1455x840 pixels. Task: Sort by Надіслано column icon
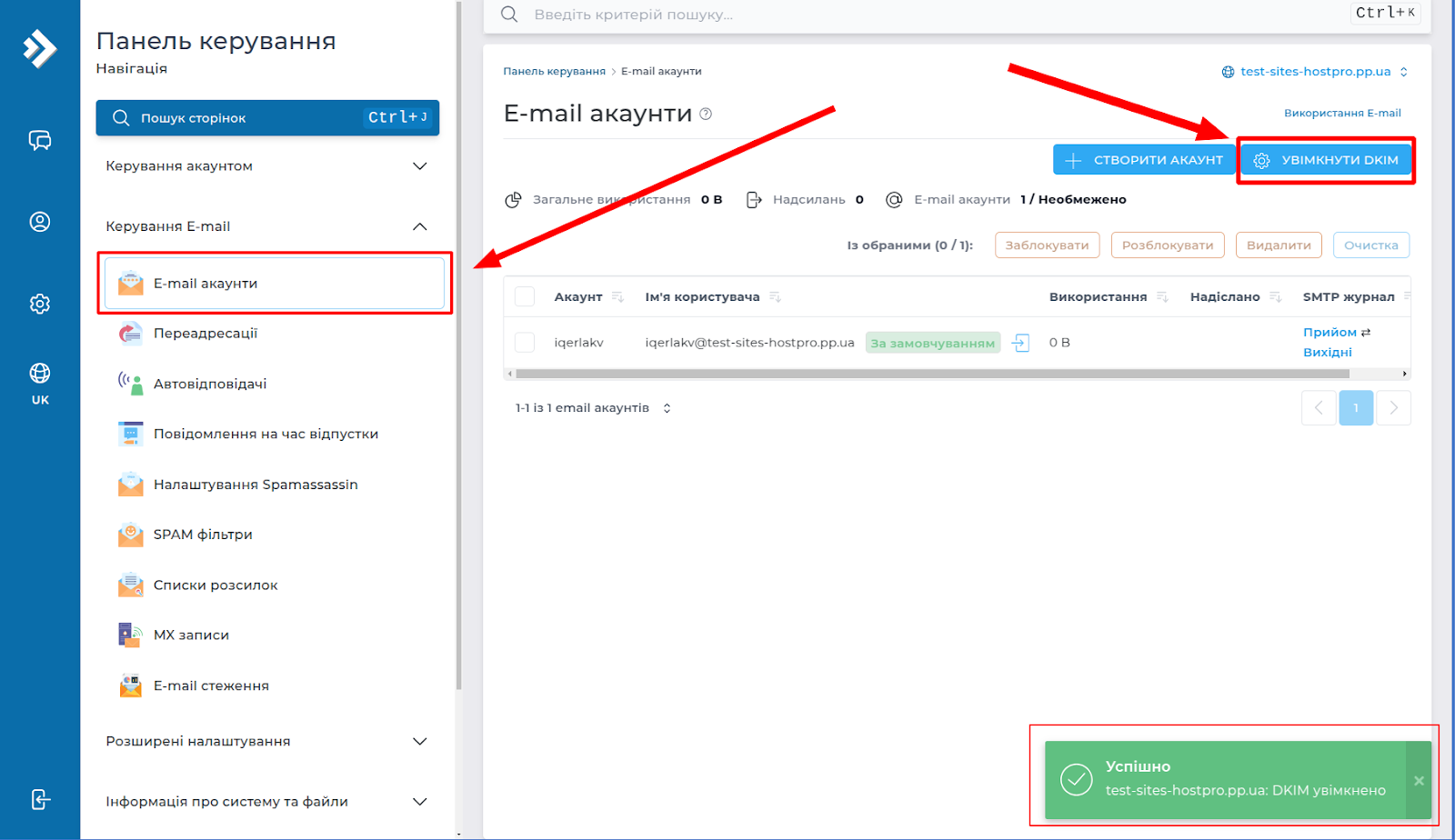tap(1275, 297)
